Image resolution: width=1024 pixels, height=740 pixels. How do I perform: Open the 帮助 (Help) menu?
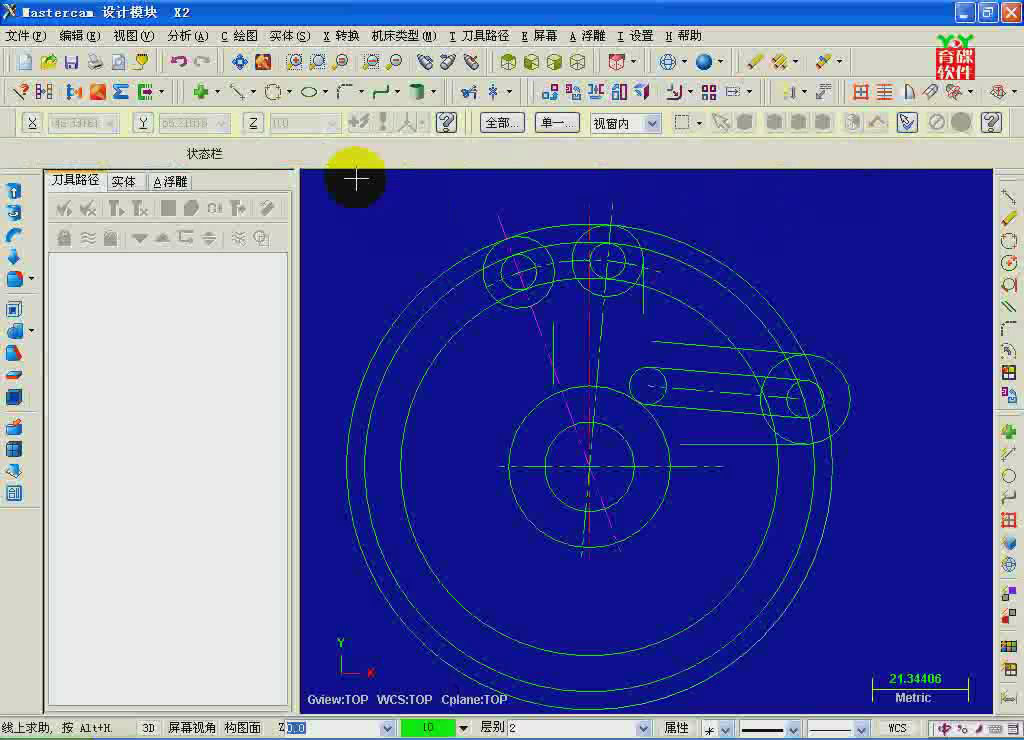683,36
